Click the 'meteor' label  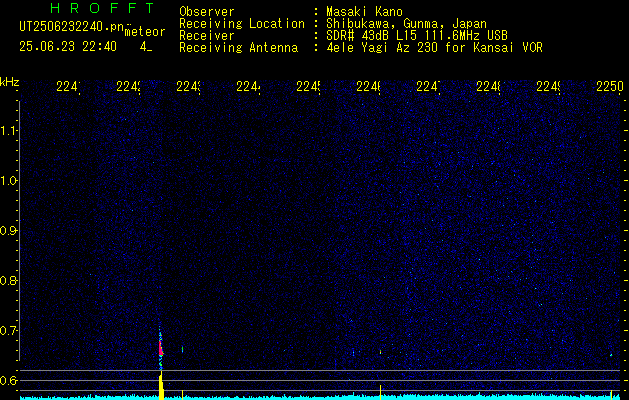[x=145, y=32]
